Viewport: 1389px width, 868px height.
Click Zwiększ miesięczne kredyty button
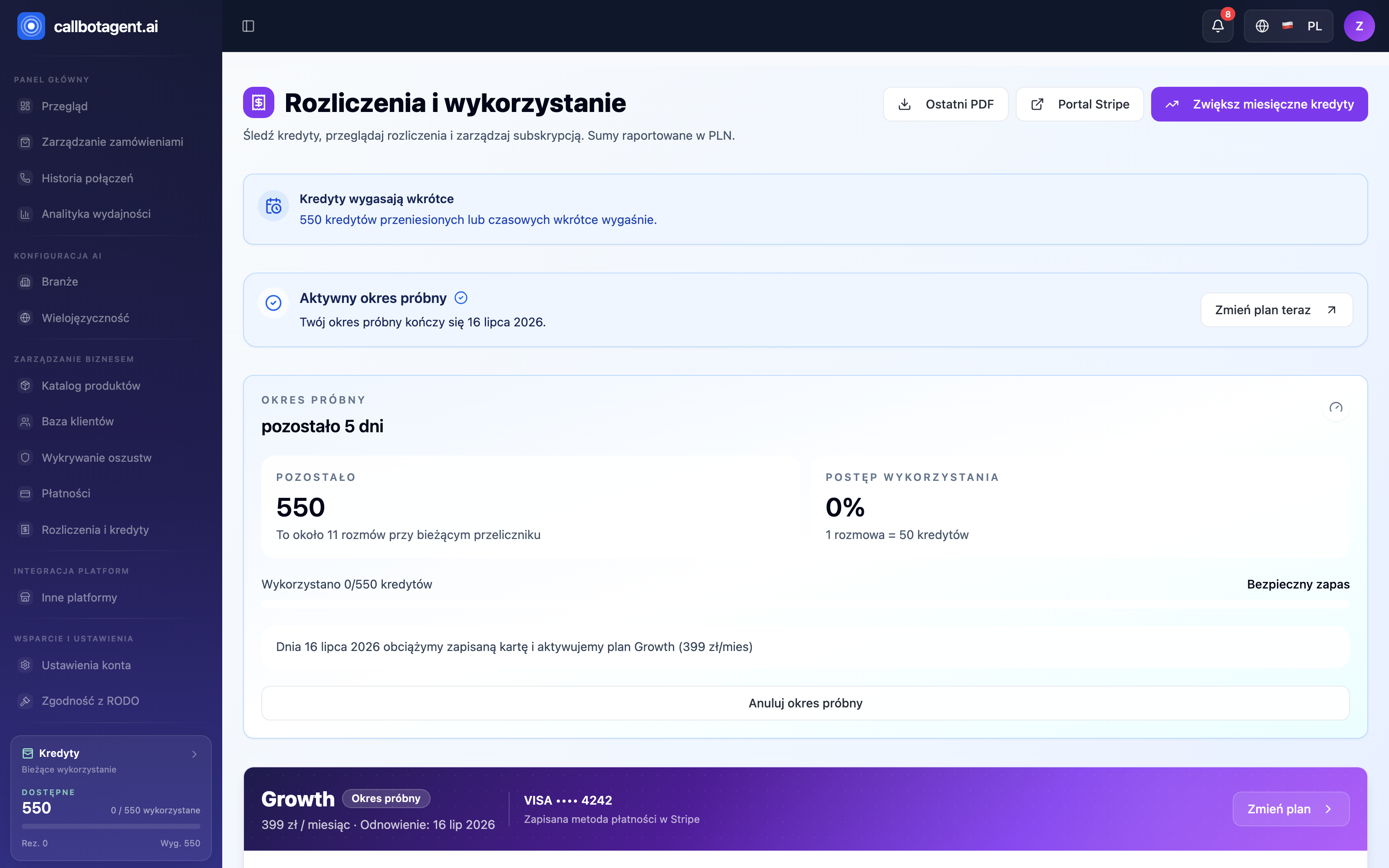pos(1259,104)
